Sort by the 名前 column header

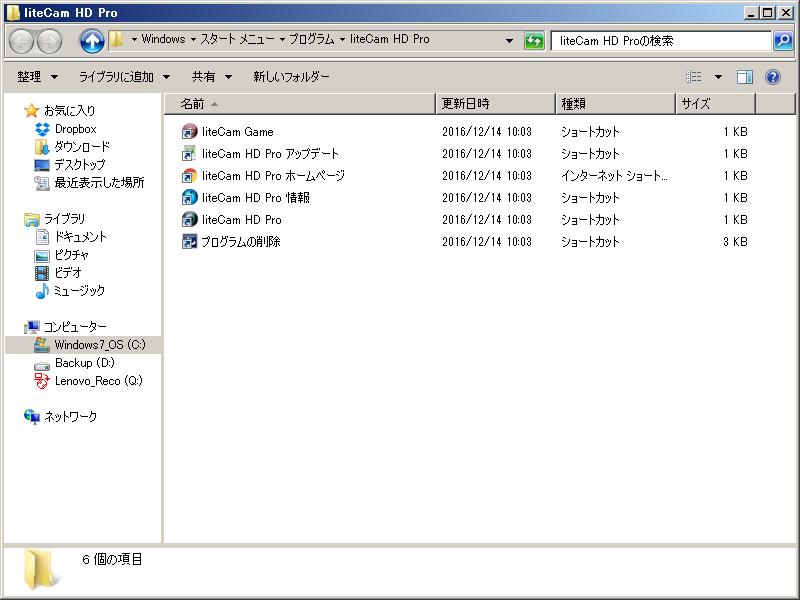coord(300,104)
